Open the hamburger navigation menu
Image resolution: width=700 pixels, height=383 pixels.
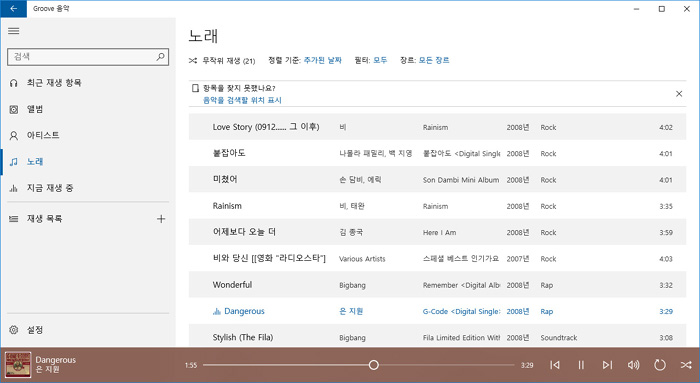click(14, 31)
